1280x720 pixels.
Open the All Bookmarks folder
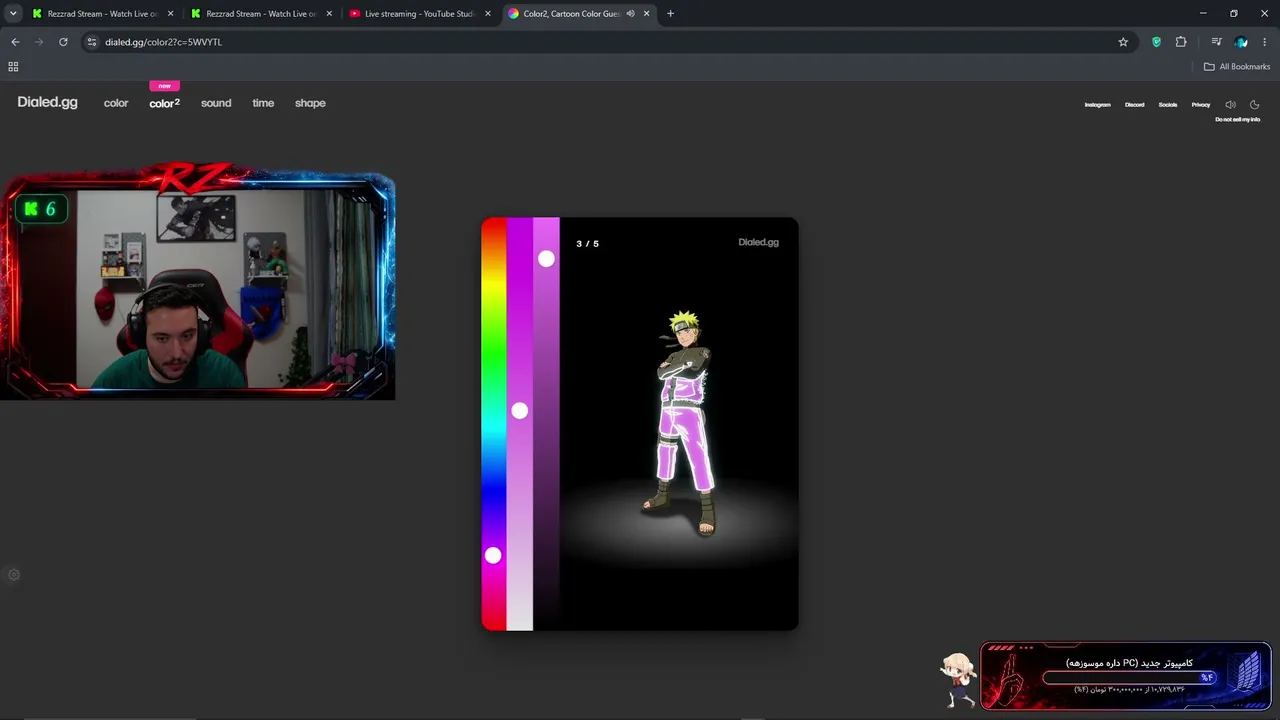1237,67
